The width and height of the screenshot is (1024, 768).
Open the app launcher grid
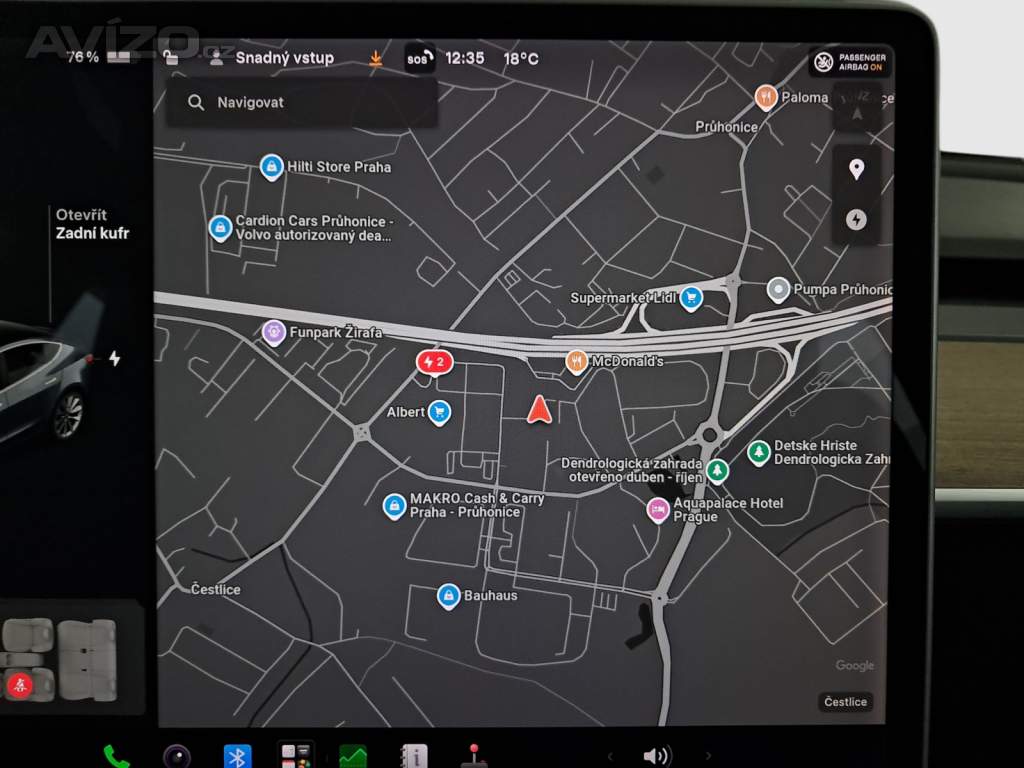click(296, 756)
